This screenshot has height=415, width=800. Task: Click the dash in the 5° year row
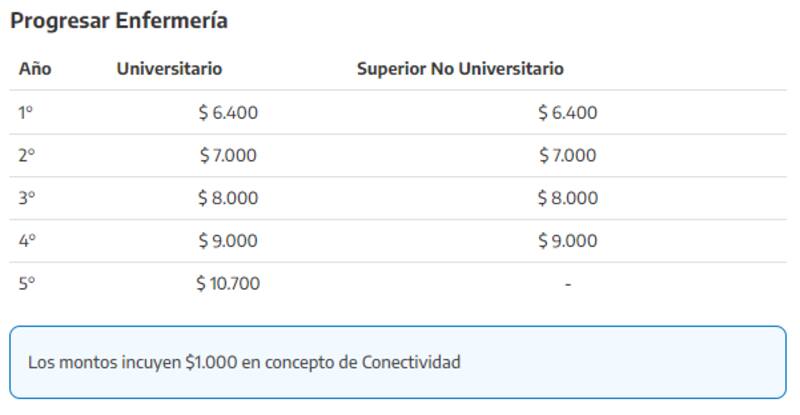568,285
